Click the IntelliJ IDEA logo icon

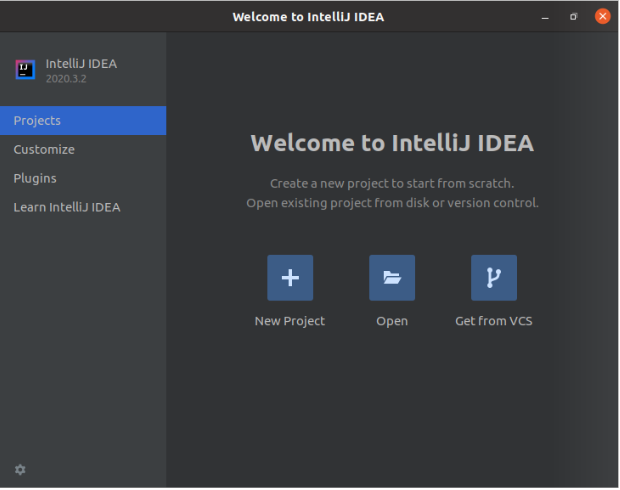[25, 70]
